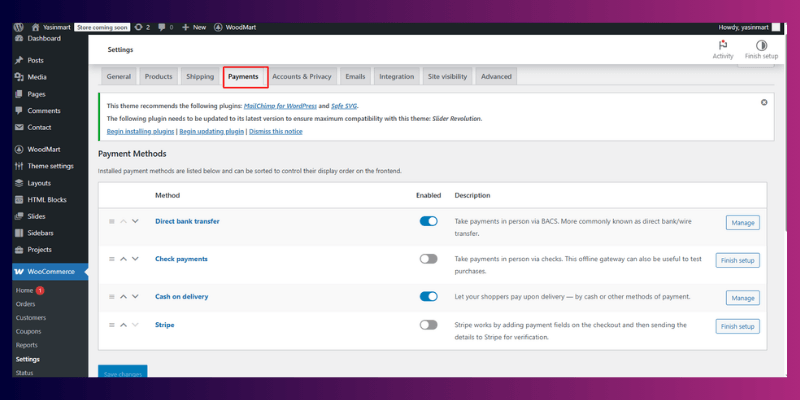Viewport: 800px width, 400px height.
Task: Open the Advanced tab
Action: [x=496, y=77]
